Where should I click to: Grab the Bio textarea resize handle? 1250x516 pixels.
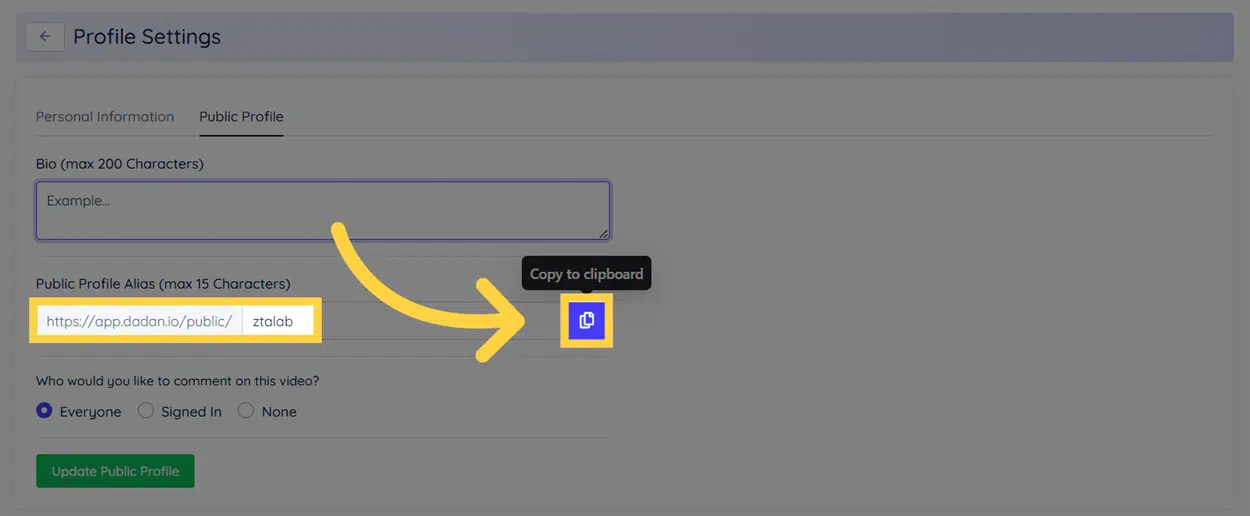[603, 233]
